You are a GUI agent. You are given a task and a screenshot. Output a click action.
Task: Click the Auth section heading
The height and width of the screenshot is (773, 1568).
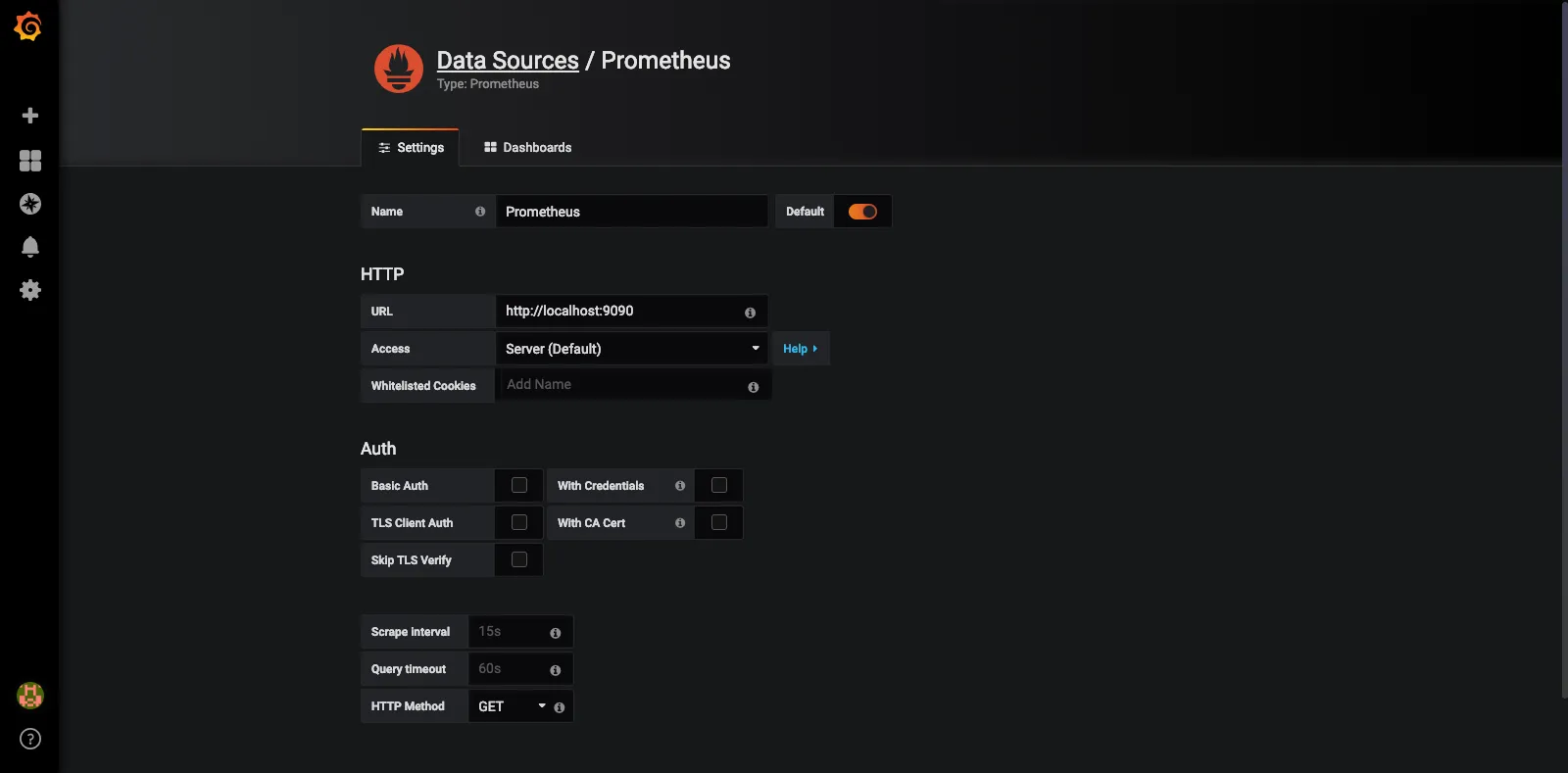[x=378, y=449]
